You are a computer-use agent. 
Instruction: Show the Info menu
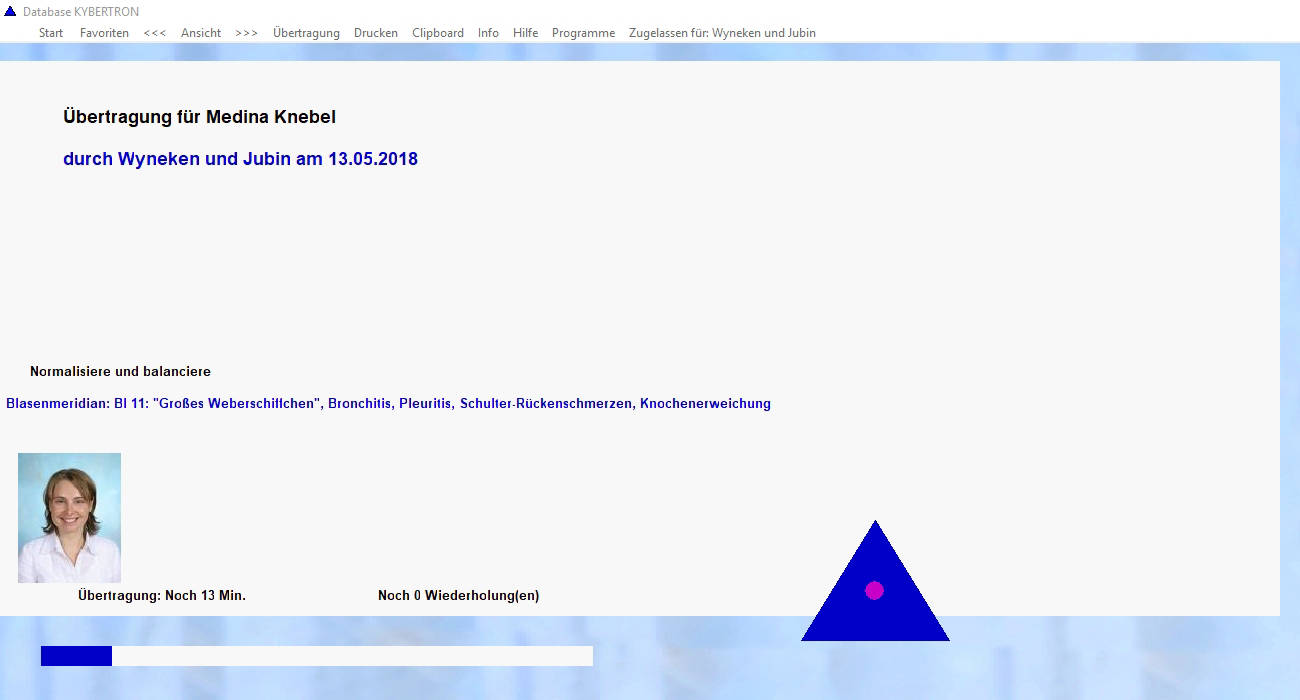tap(488, 33)
